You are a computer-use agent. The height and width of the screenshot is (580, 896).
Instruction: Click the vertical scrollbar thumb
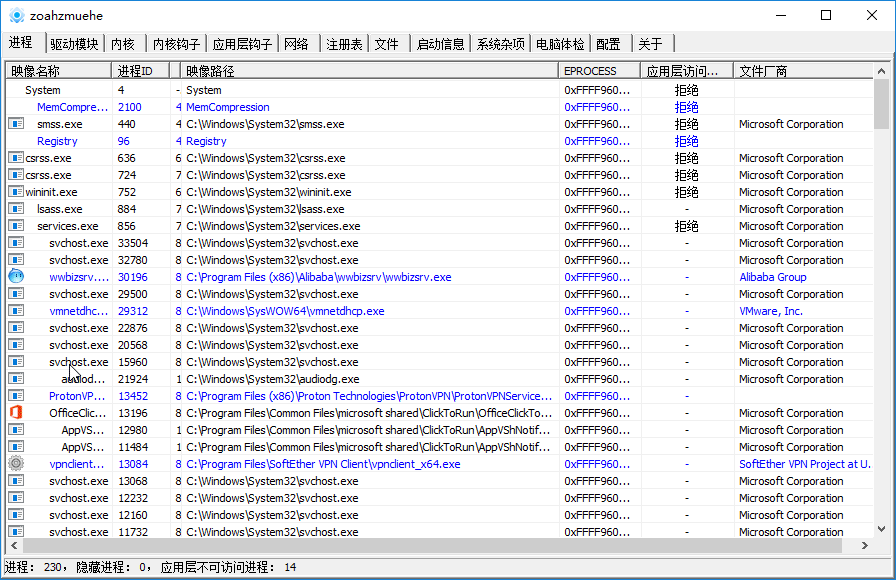[x=881, y=104]
